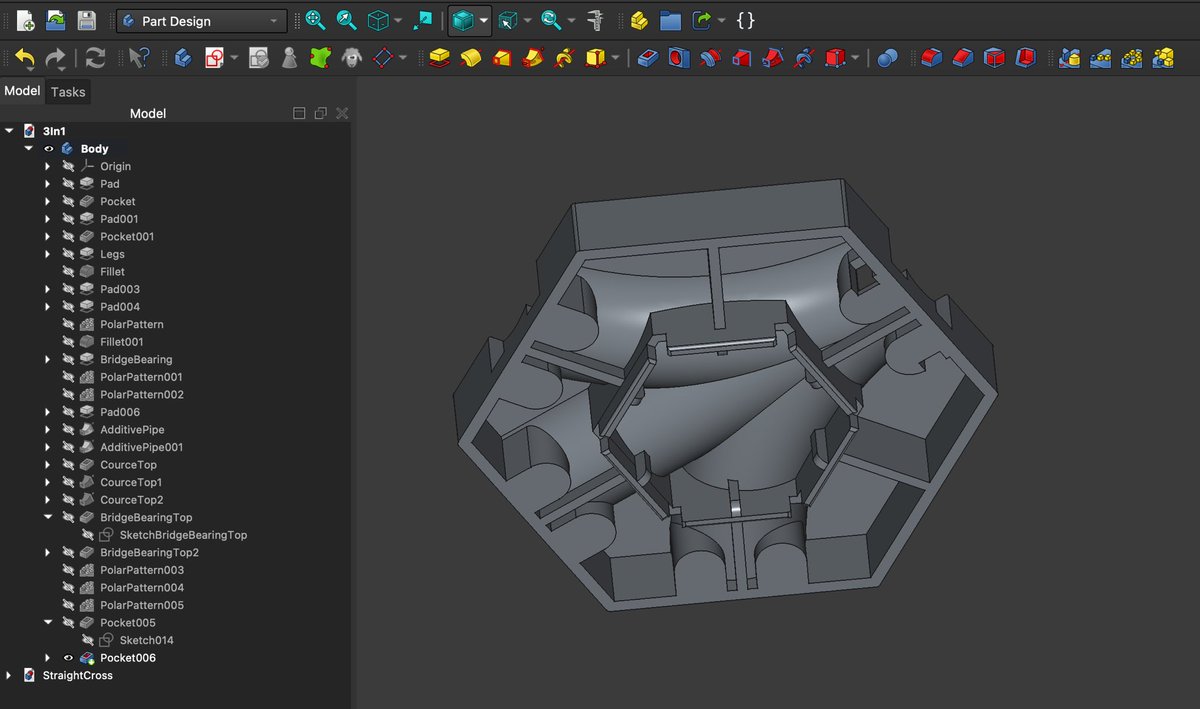The width and height of the screenshot is (1200, 709).
Task: Open the subtractive primitive dropdown arrow
Action: [x=854, y=59]
